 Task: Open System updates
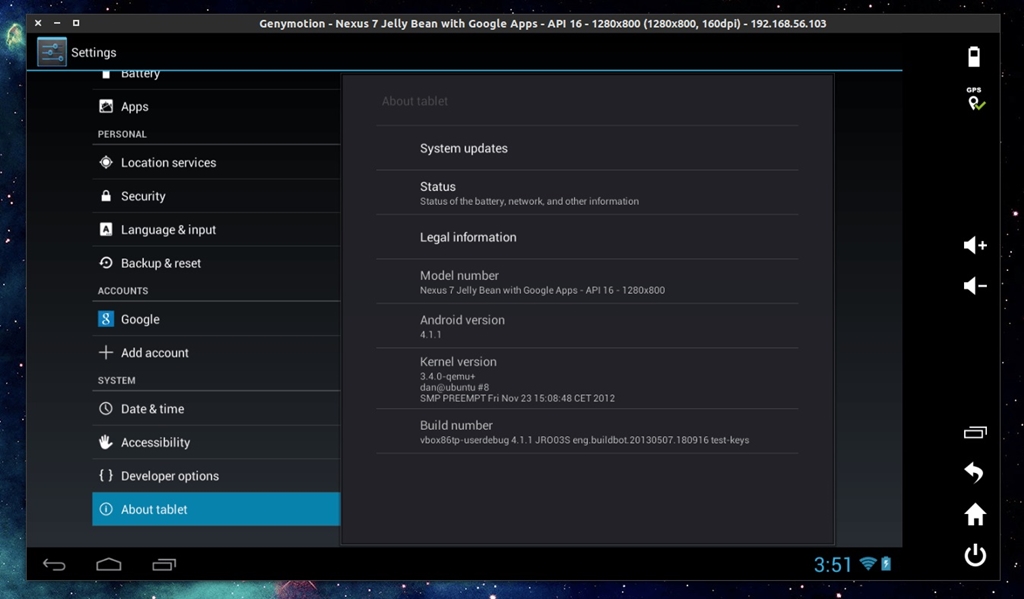tap(587, 148)
